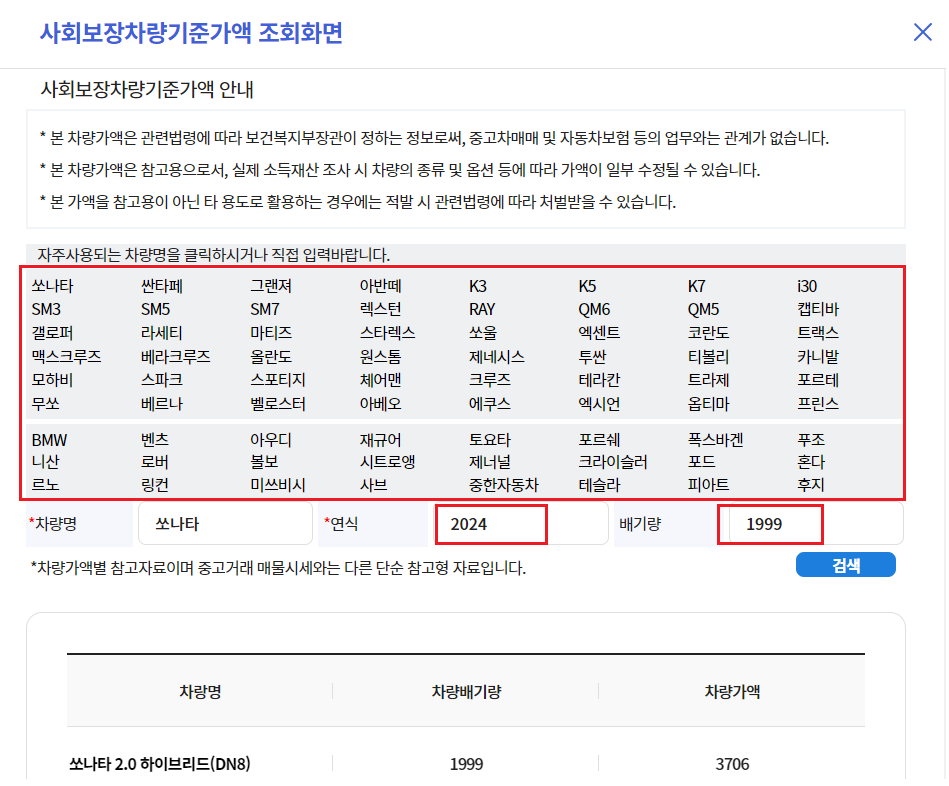Viewport: 949px width, 786px height.
Task: Select BMW in the import brand row
Action: (x=47, y=438)
